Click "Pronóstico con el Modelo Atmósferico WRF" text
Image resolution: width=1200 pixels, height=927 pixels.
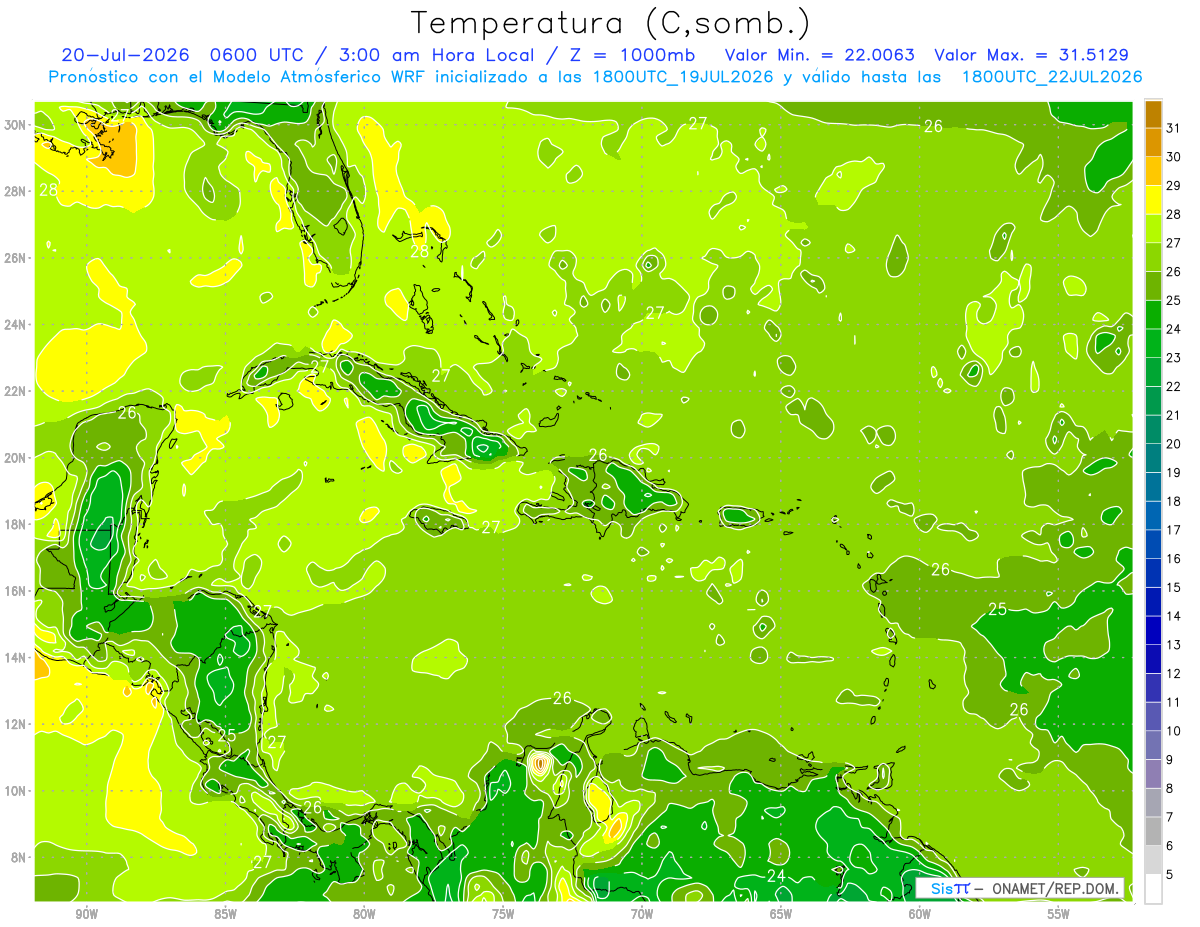click(238, 77)
